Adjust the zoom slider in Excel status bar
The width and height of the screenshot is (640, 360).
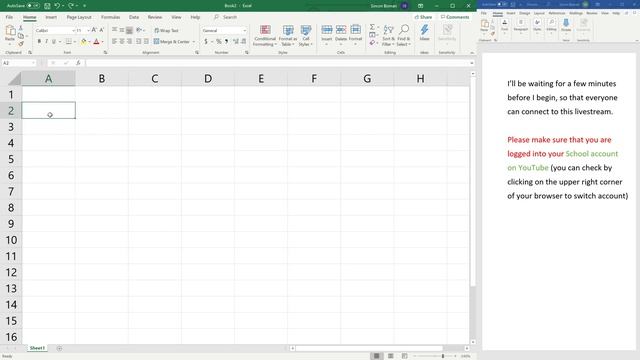point(443,356)
